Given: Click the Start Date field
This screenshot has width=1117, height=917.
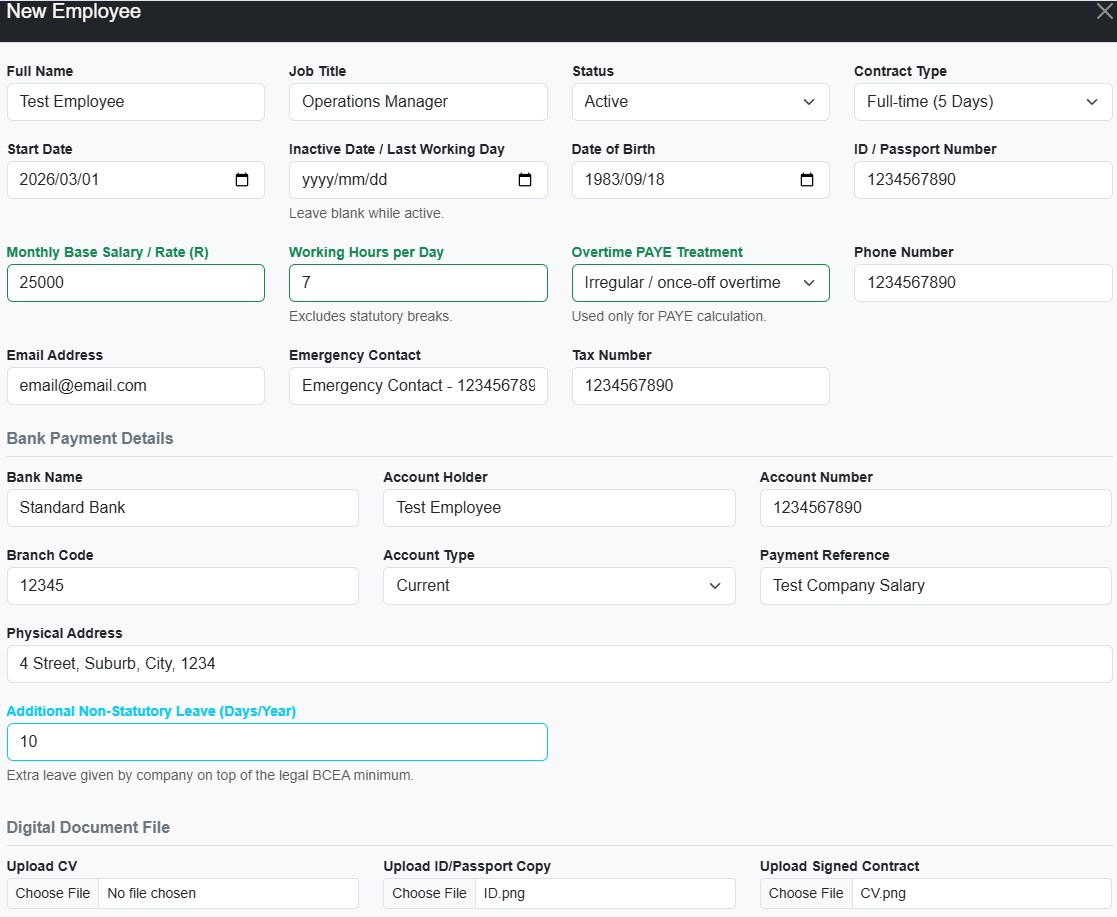Looking at the screenshot, I should pyautogui.click(x=135, y=180).
